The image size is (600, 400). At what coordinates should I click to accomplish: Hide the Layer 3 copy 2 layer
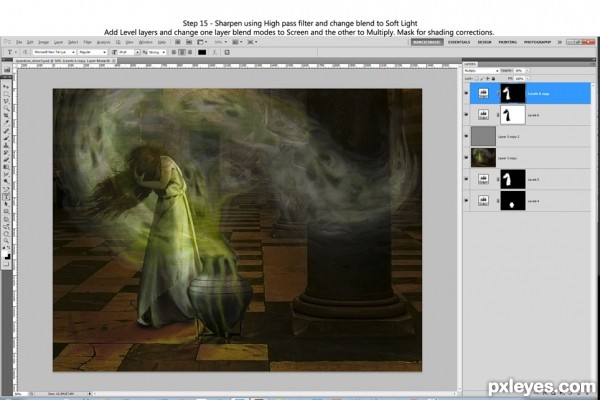466,136
